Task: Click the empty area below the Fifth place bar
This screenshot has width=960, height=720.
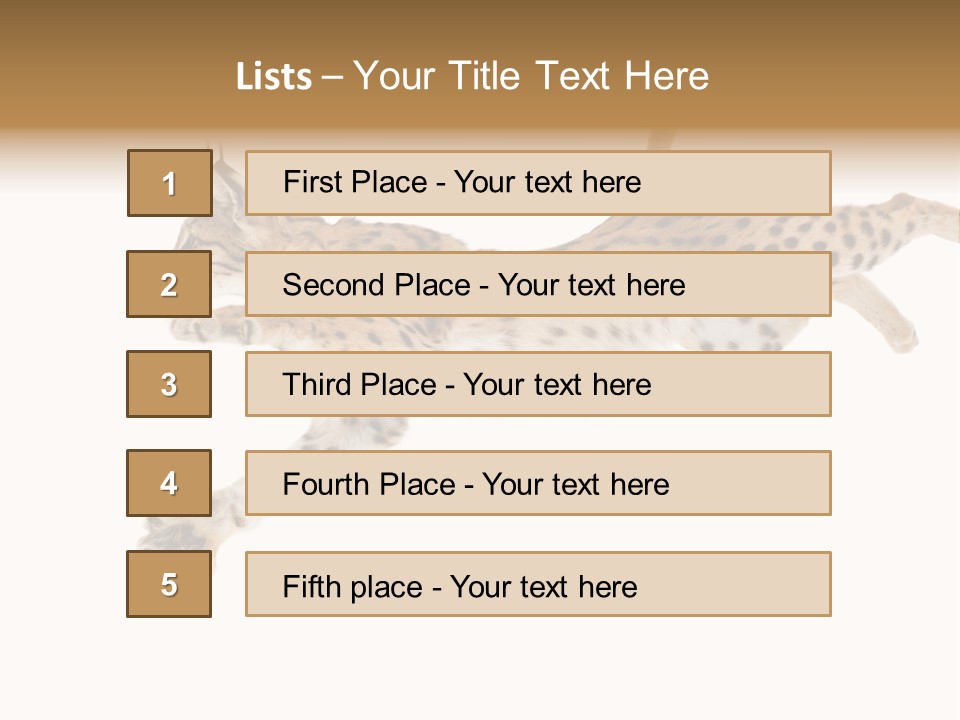Action: pos(480,670)
